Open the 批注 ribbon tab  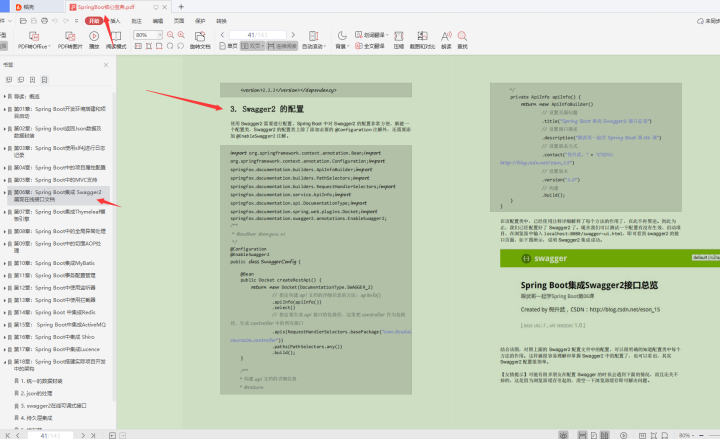coord(136,21)
